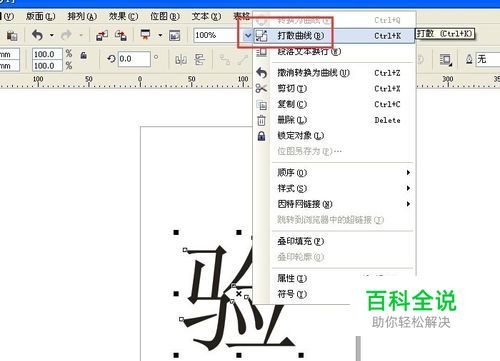Screen dimensions: 500x361
Task: Select 复制(C) in the context menu
Action: [x=334, y=104]
